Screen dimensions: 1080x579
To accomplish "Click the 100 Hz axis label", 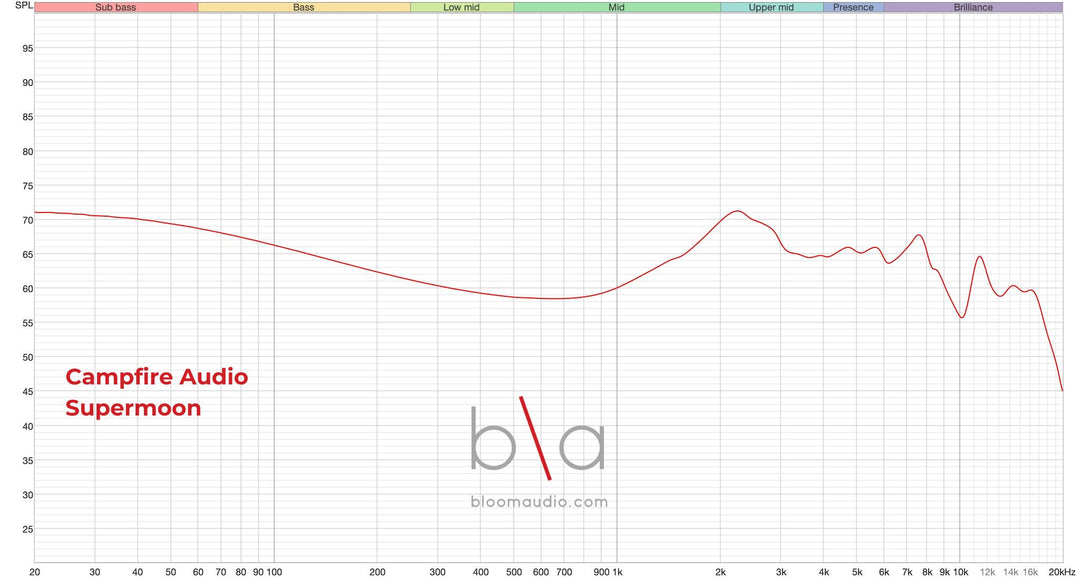I will tap(274, 572).
